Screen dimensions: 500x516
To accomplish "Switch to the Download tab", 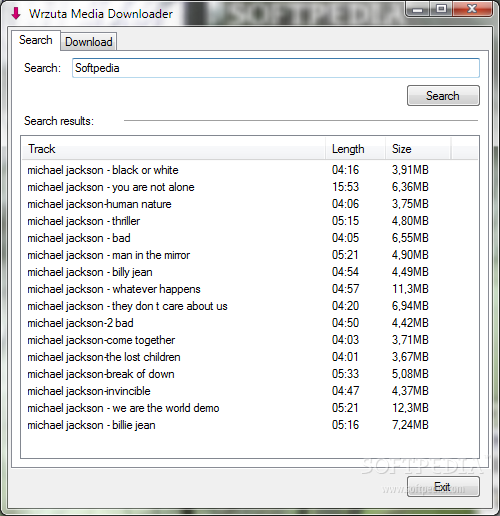I will [x=89, y=42].
